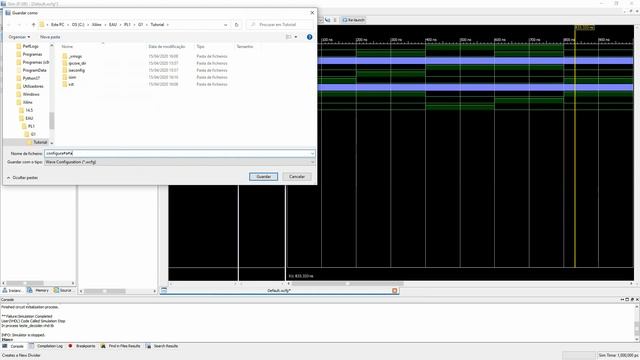Select Utilizadores in the folder tree
Screen dimensions: 640x360
tap(33, 86)
